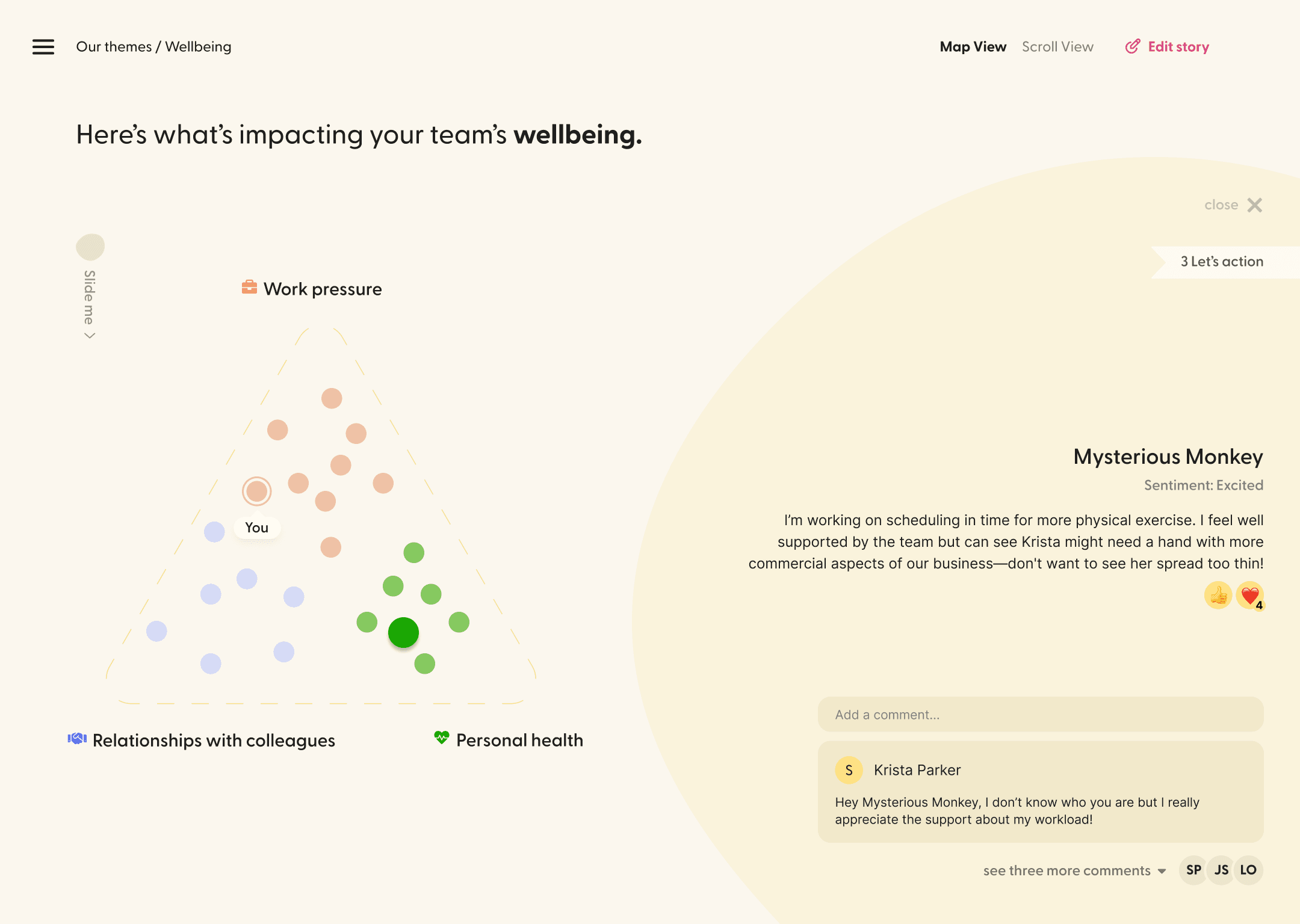Click the Work pressure briefcase icon
Viewport: 1300px width, 924px height.
[247, 288]
